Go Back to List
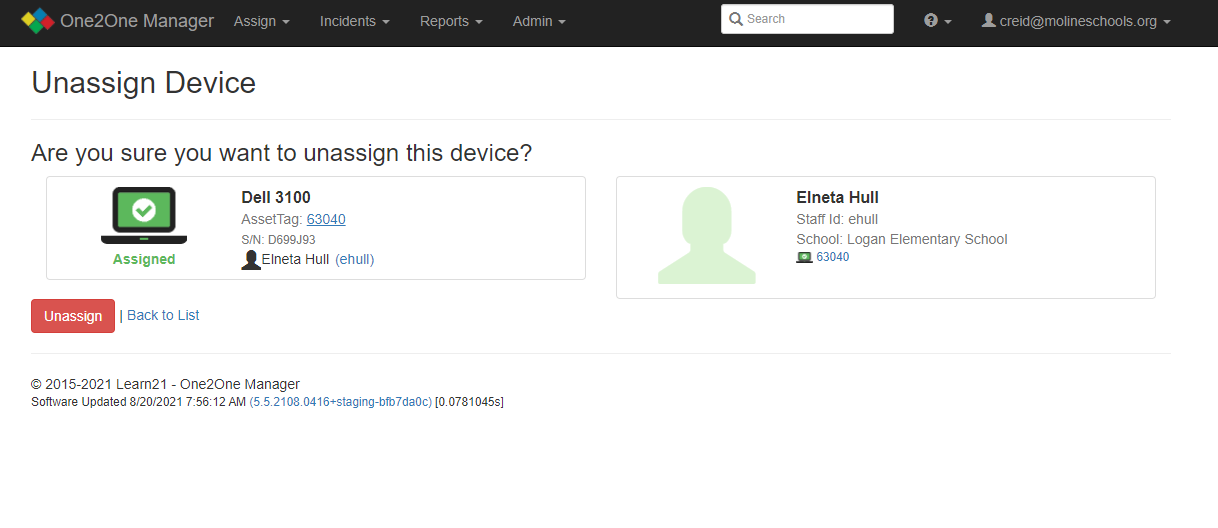This screenshot has height=528, width=1218. 163,315
